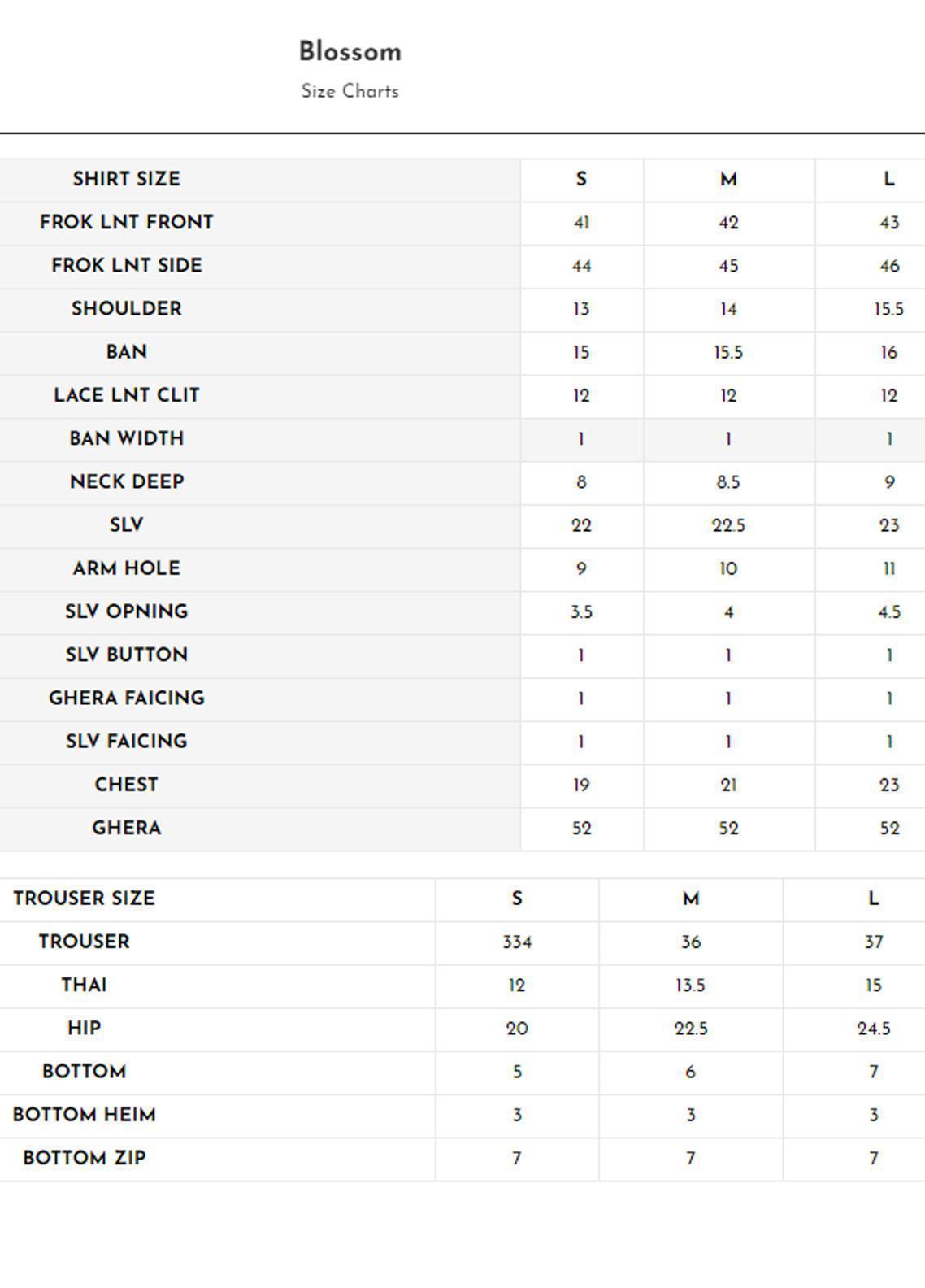Select the 3.5 SLV OPNING value
Viewport: 925px width, 1288px height.
click(581, 612)
